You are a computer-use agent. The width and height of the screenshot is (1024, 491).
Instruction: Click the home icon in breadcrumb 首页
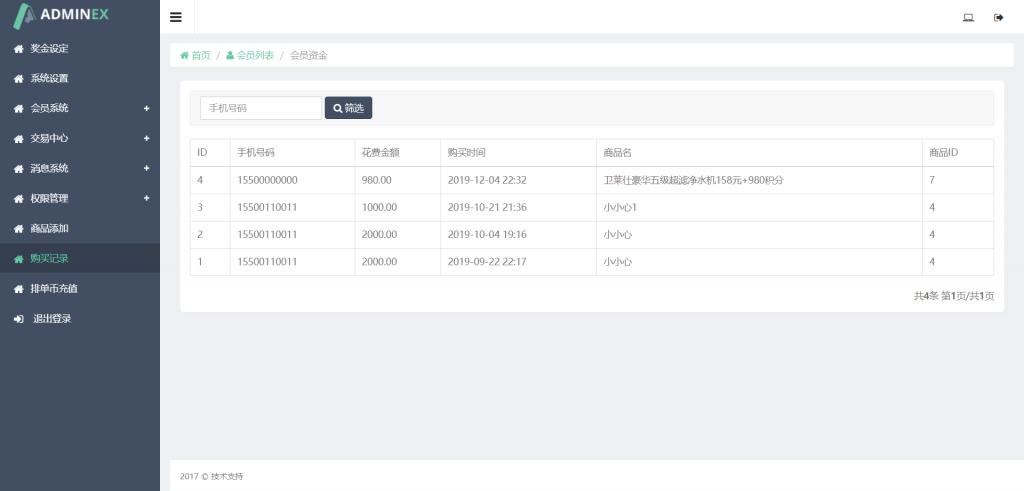click(184, 55)
